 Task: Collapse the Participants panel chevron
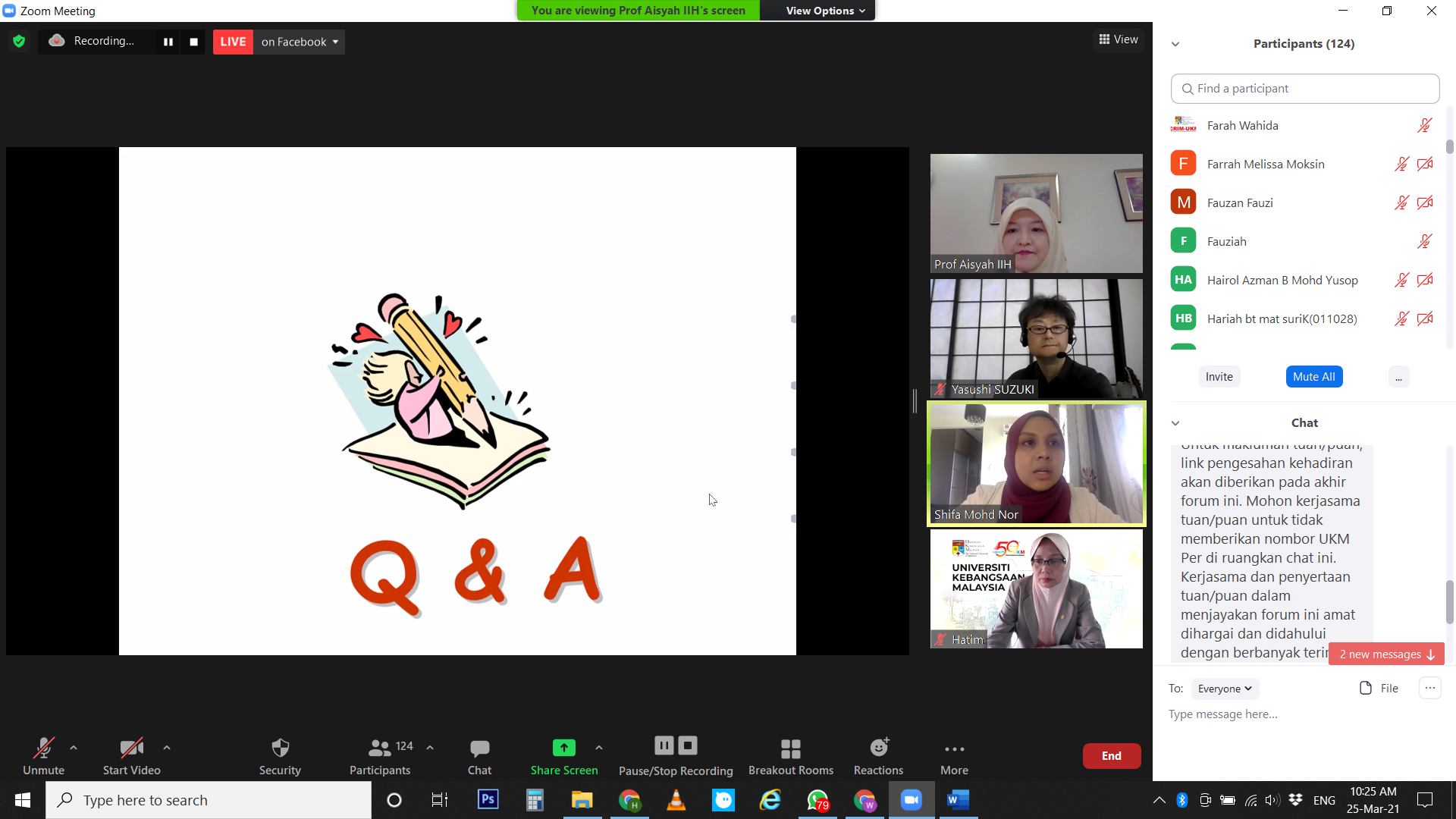pos(1175,44)
